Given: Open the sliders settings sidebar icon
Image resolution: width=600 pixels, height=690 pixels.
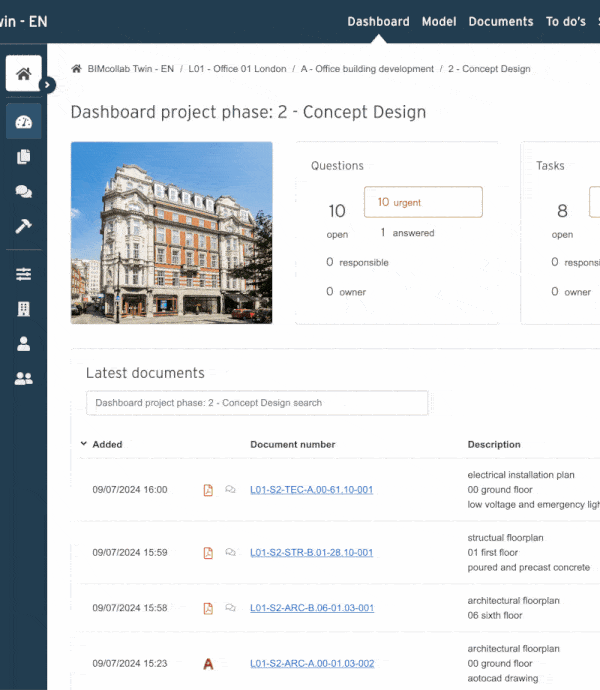Looking at the screenshot, I should click(x=24, y=274).
